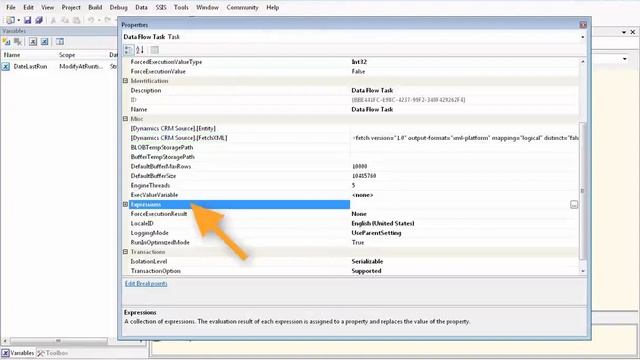Toggle Show System Variables icon

[33, 42]
